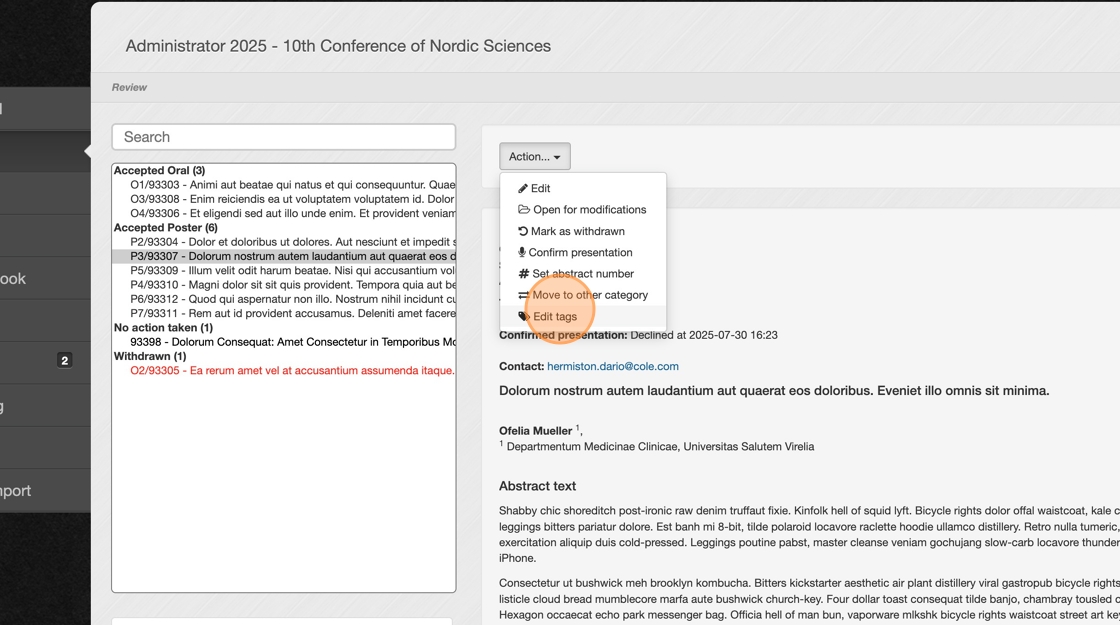Click the undo icon for Mark as withdrawn
This screenshot has width=1120, height=625.
(x=523, y=231)
